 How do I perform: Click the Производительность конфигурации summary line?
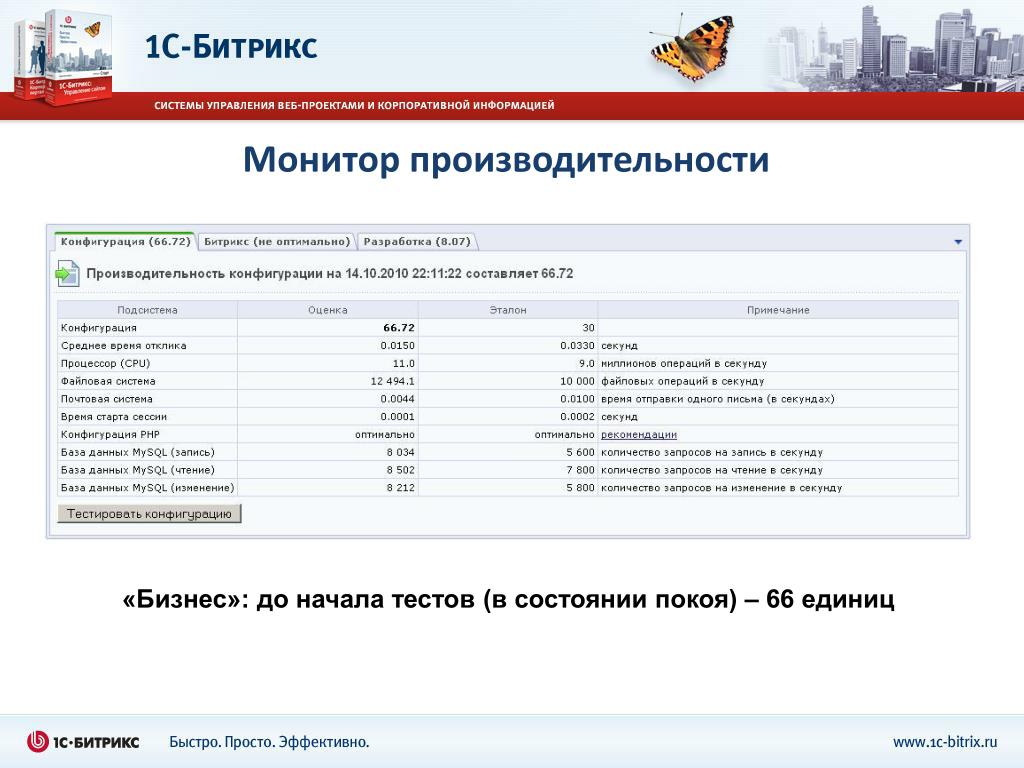(330, 274)
